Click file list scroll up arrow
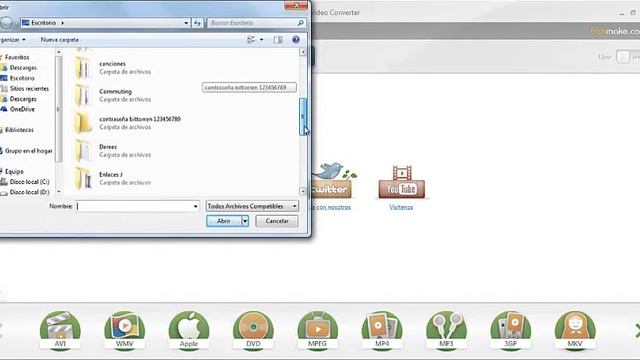Screen dimensions: 640x360 point(302,52)
